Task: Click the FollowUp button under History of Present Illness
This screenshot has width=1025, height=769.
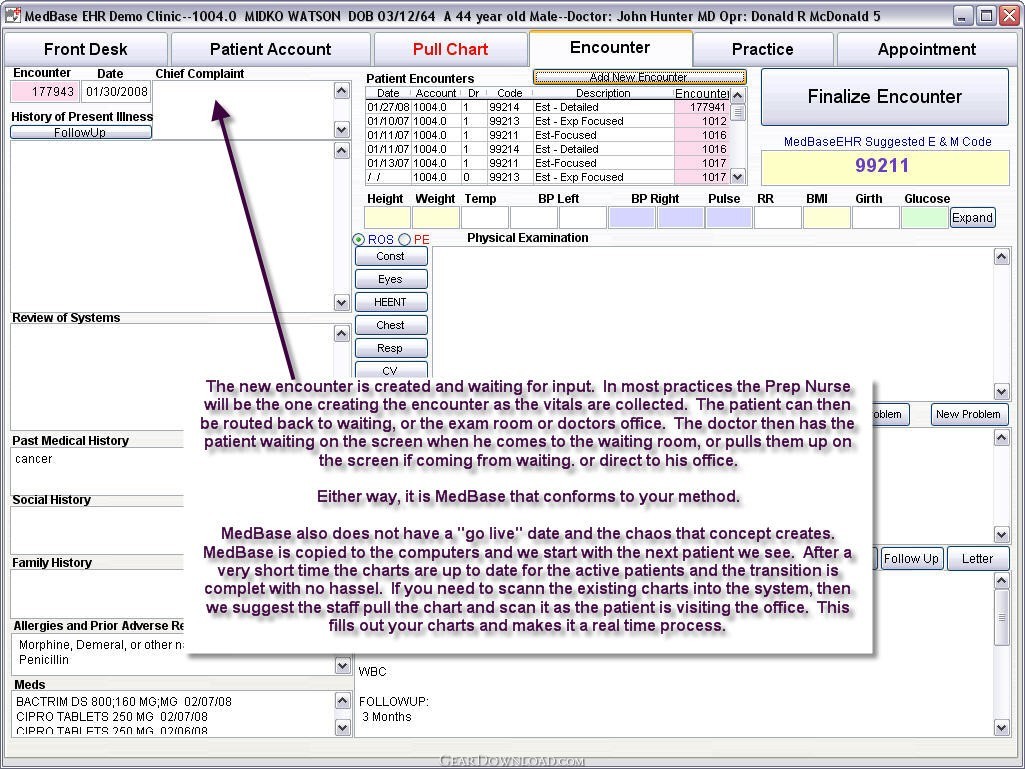Action: [80, 132]
